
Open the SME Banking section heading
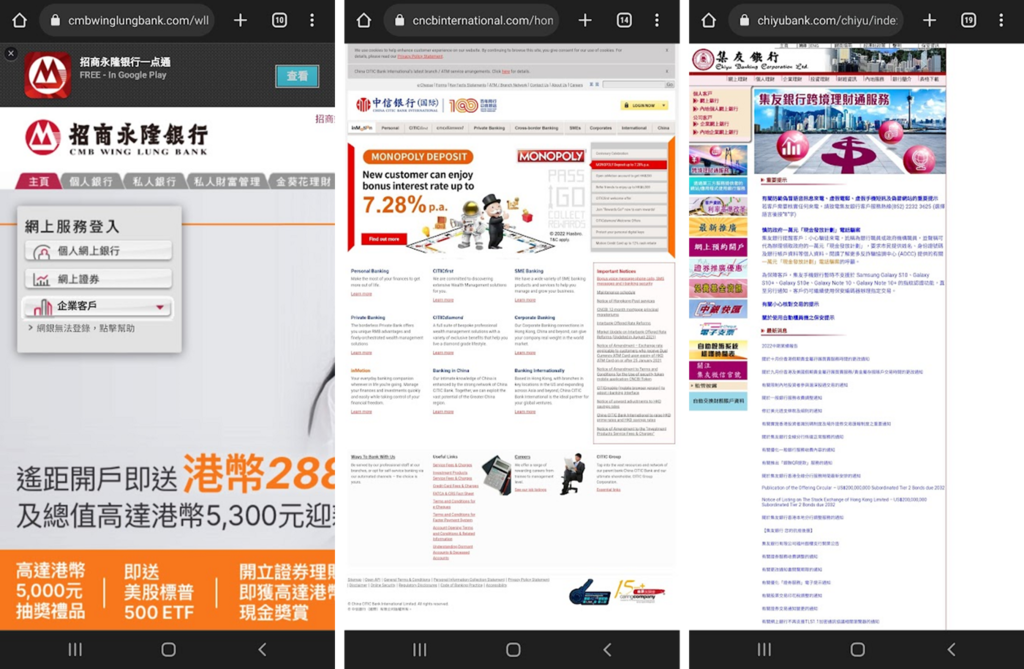[529, 270]
